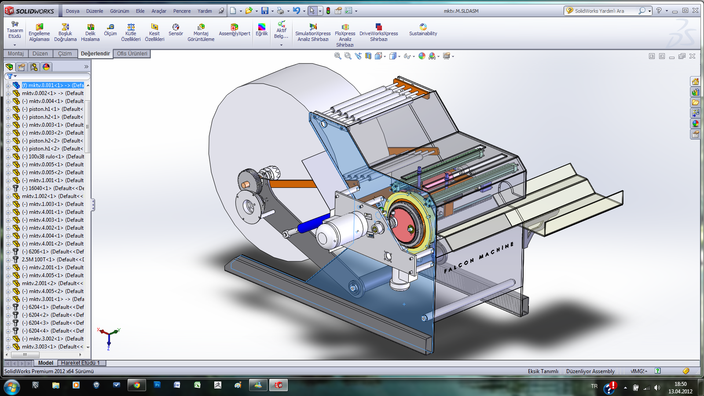The width and height of the screenshot is (704, 396).
Task: Open Engelleme Algılaması interference detection tool
Action: point(39,33)
